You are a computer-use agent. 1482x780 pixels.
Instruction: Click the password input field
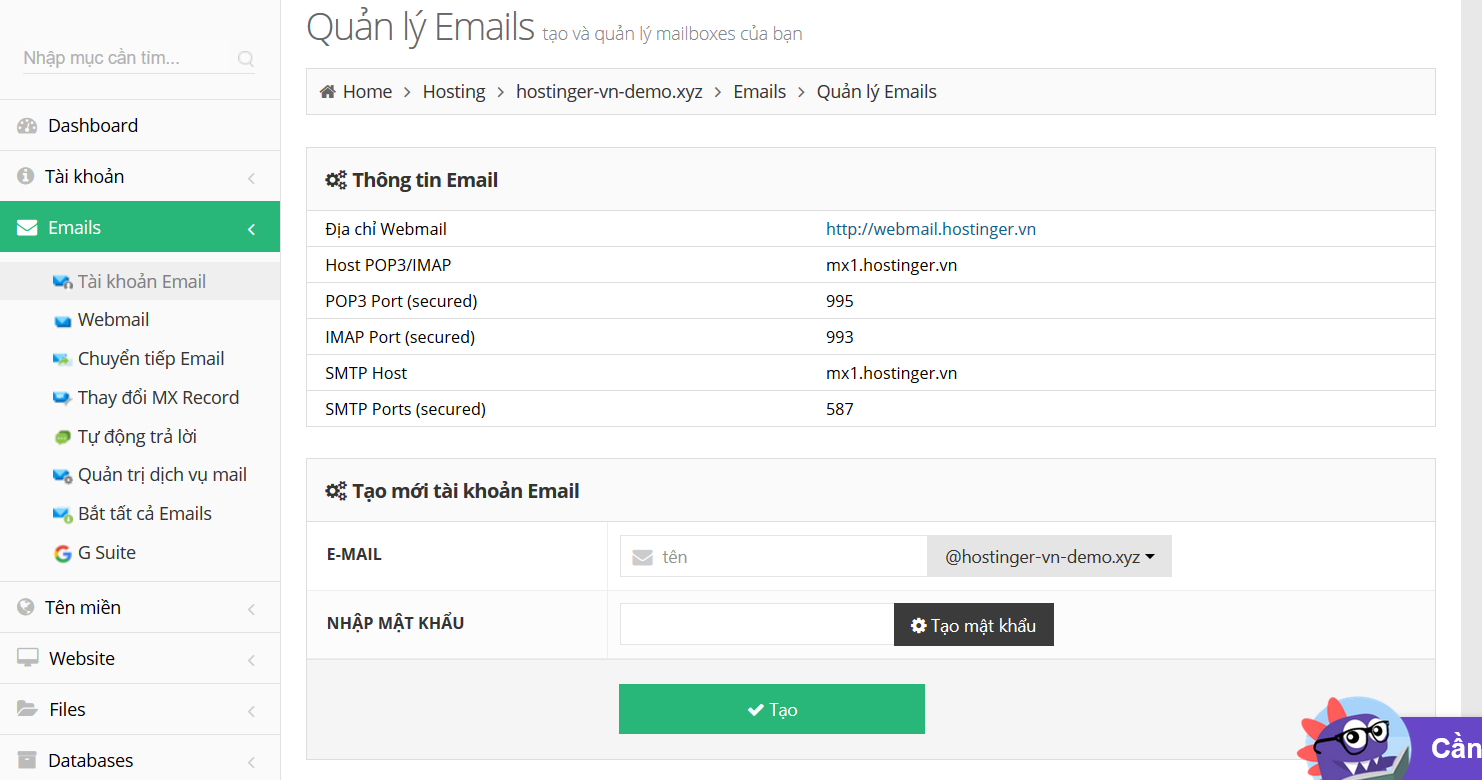tap(757, 624)
